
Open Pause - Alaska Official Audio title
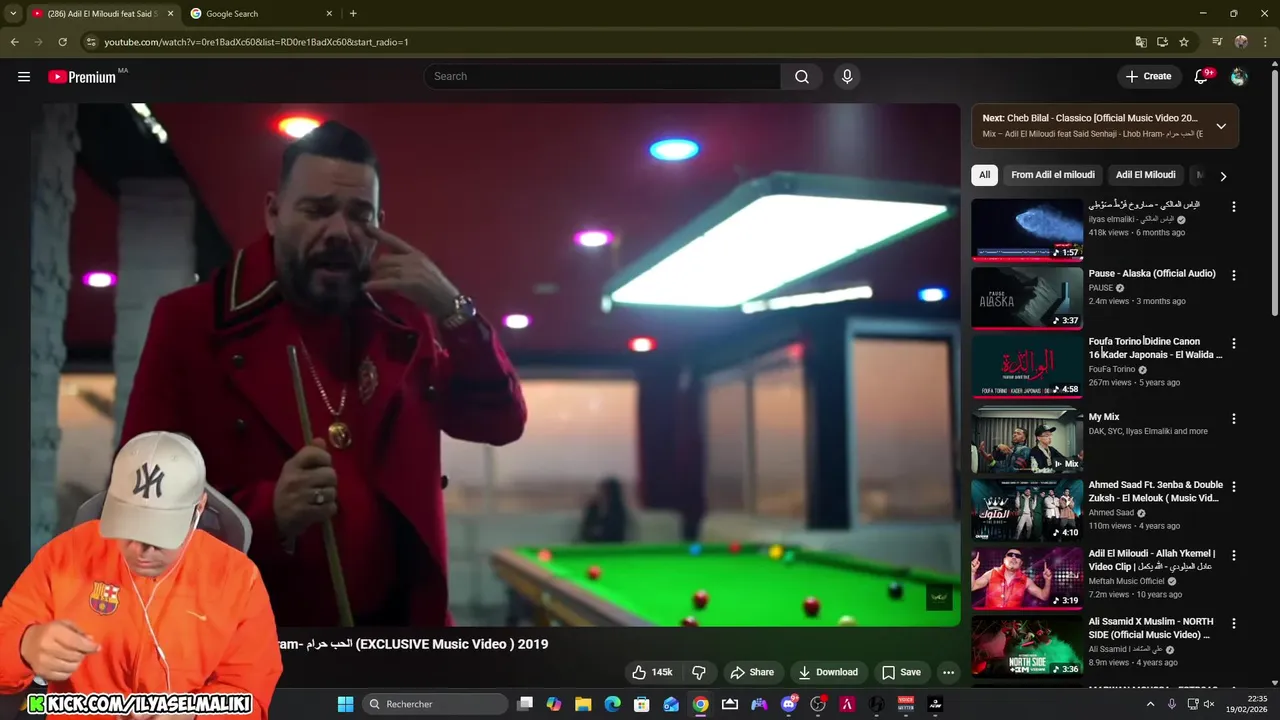point(1152,273)
